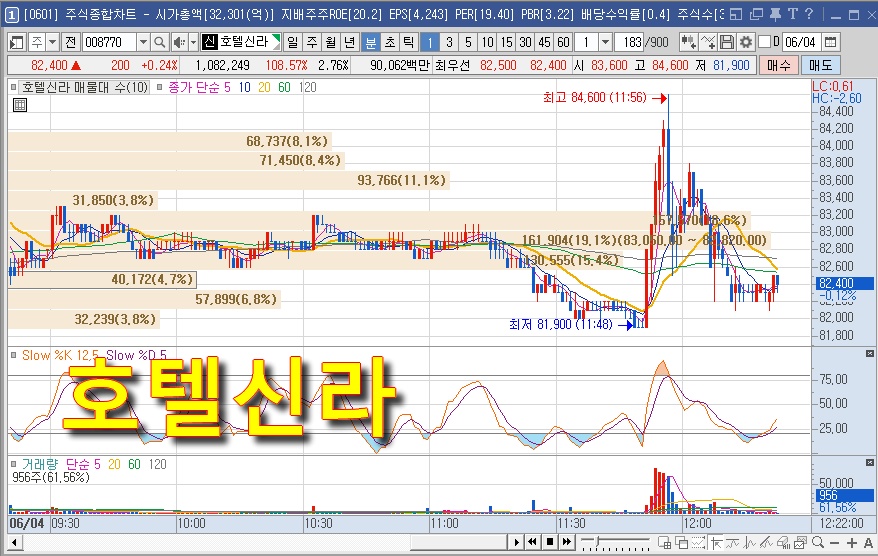Click the horizontal scrollbar left arrow
Screen dimensions: 878x556
coord(15,542)
